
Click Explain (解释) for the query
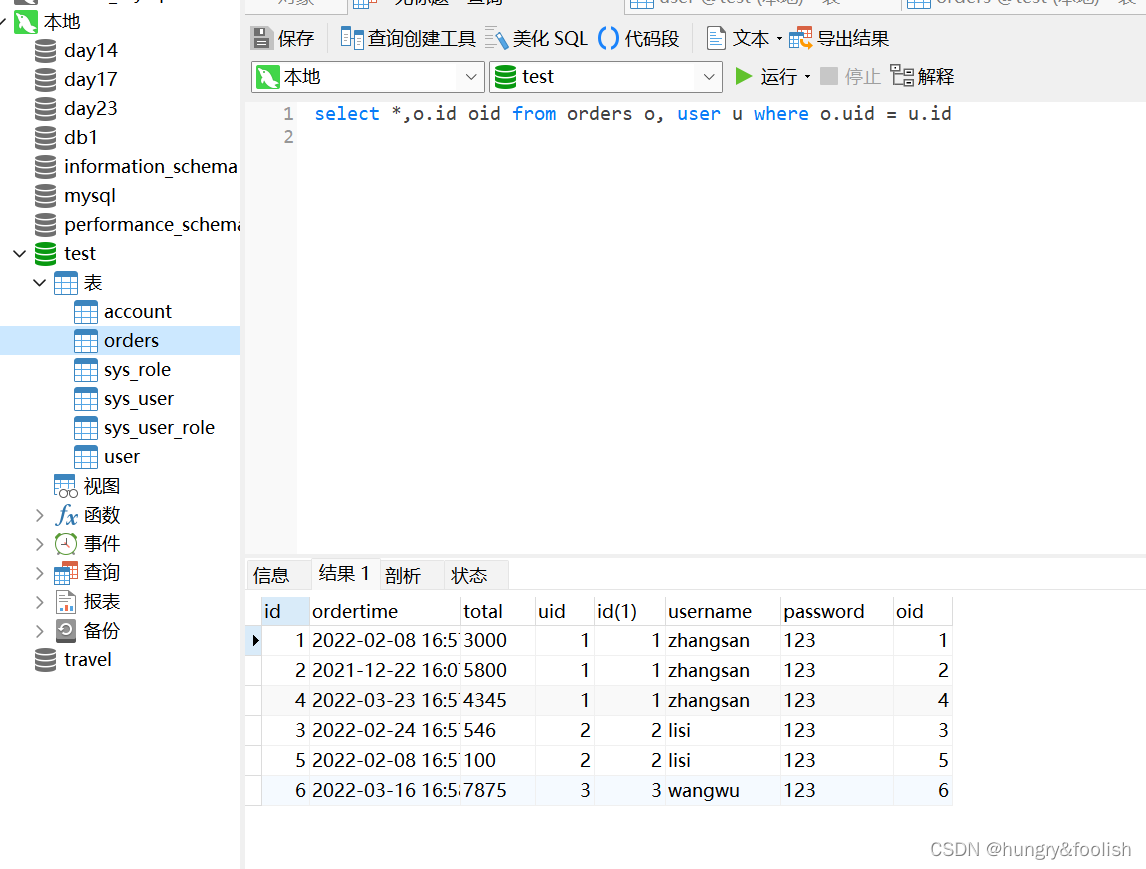click(x=922, y=76)
